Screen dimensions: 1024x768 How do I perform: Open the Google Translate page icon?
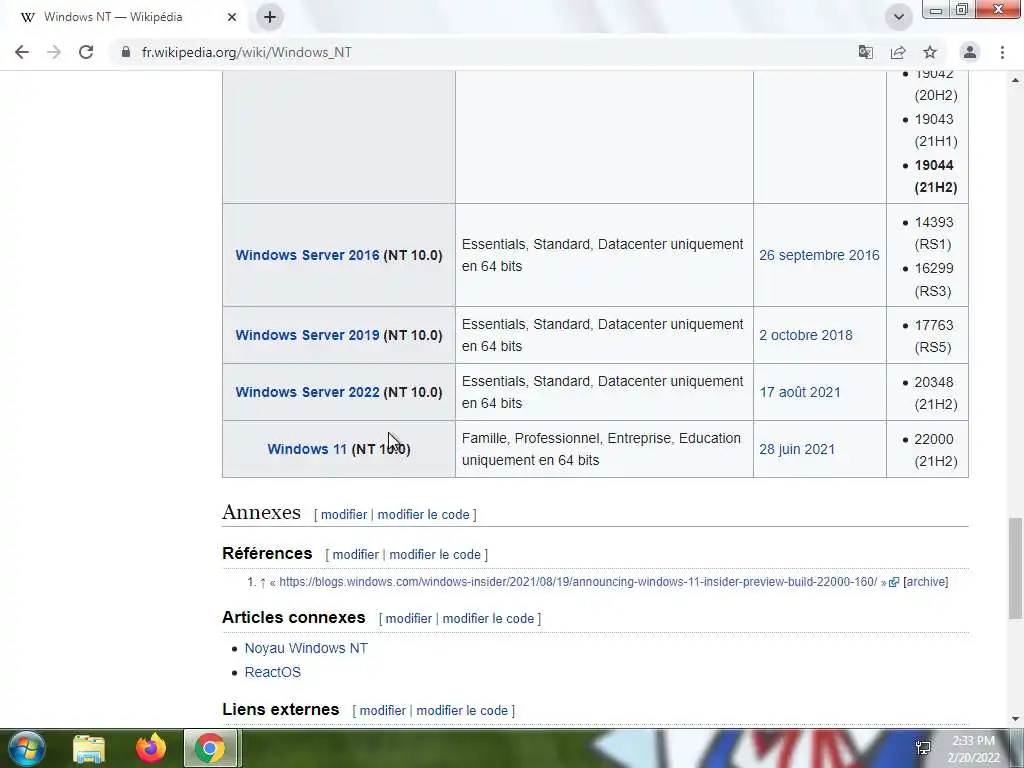[865, 52]
